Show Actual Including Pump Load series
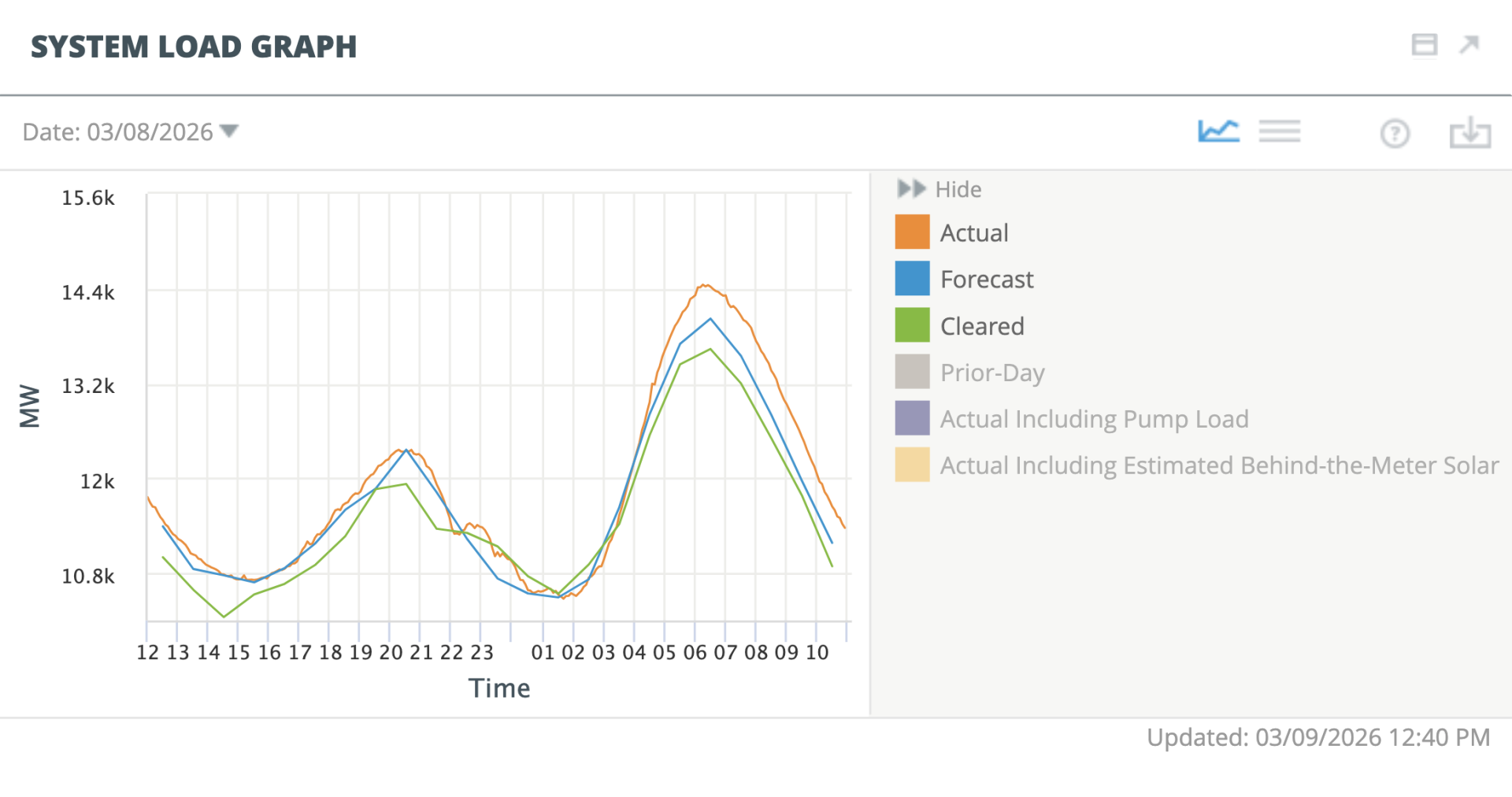The width and height of the screenshot is (1512, 797). (1094, 419)
